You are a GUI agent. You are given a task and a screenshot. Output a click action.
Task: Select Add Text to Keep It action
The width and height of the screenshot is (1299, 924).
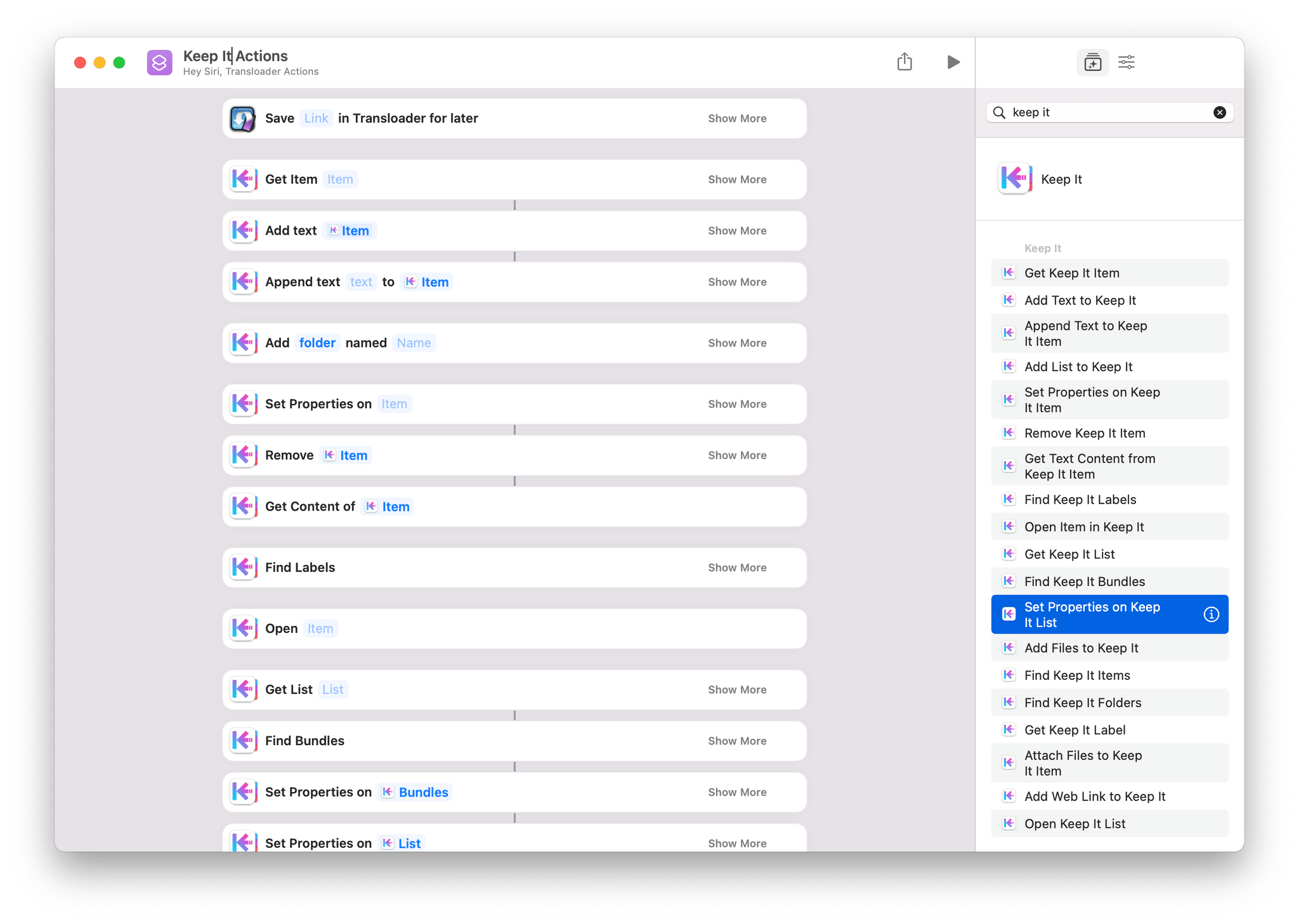click(1109, 300)
